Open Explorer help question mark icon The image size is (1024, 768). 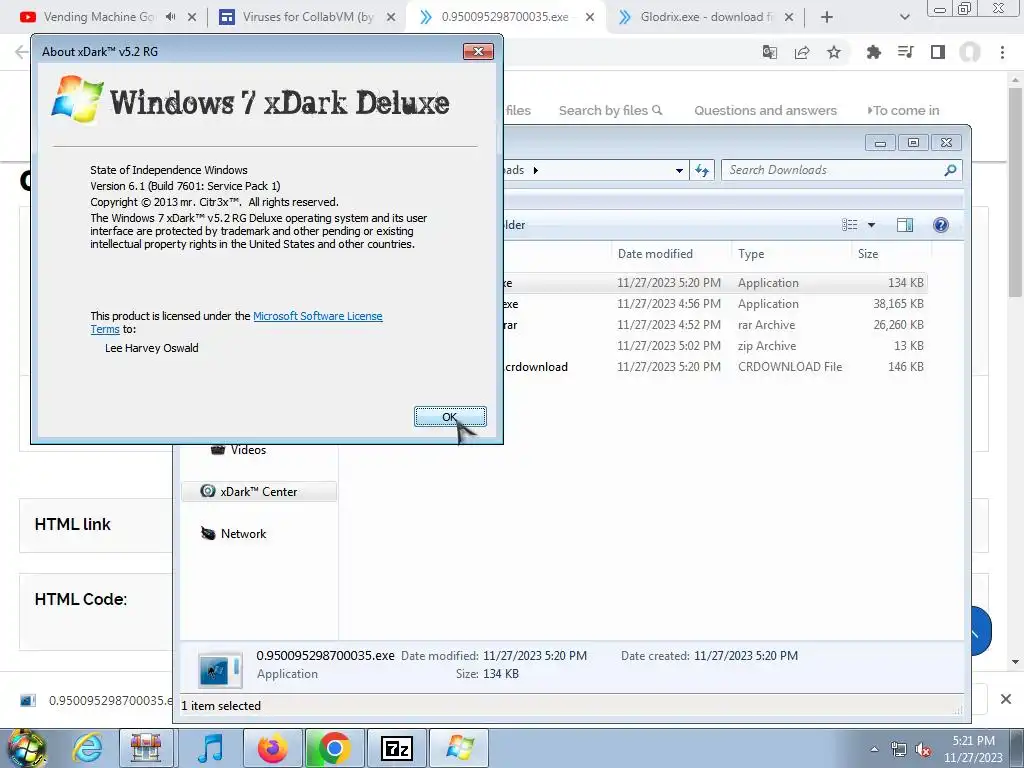[x=940, y=225]
